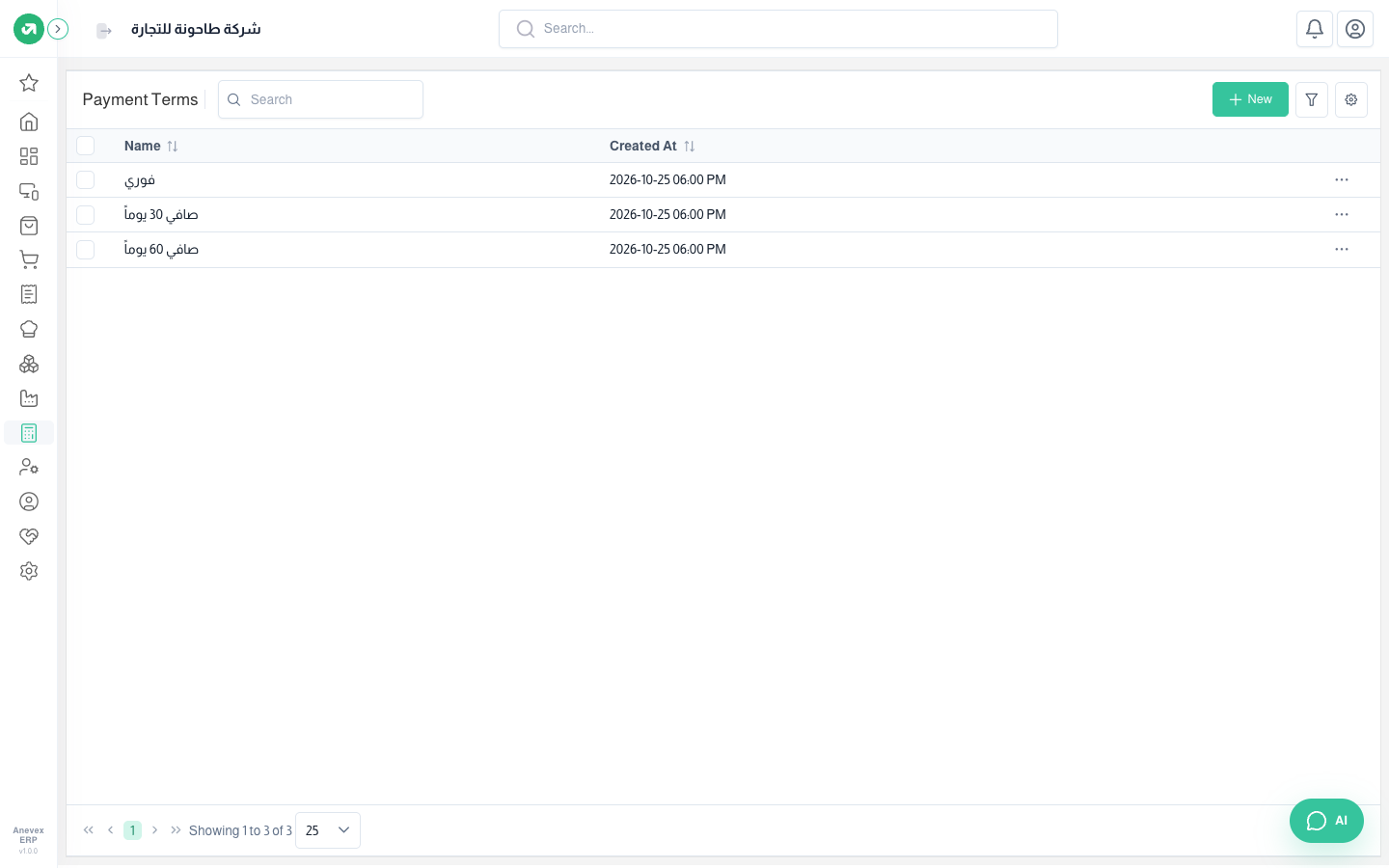Image resolution: width=1389 pixels, height=868 pixels.
Task: Focus the Payment Terms search field
Action: coord(320,99)
